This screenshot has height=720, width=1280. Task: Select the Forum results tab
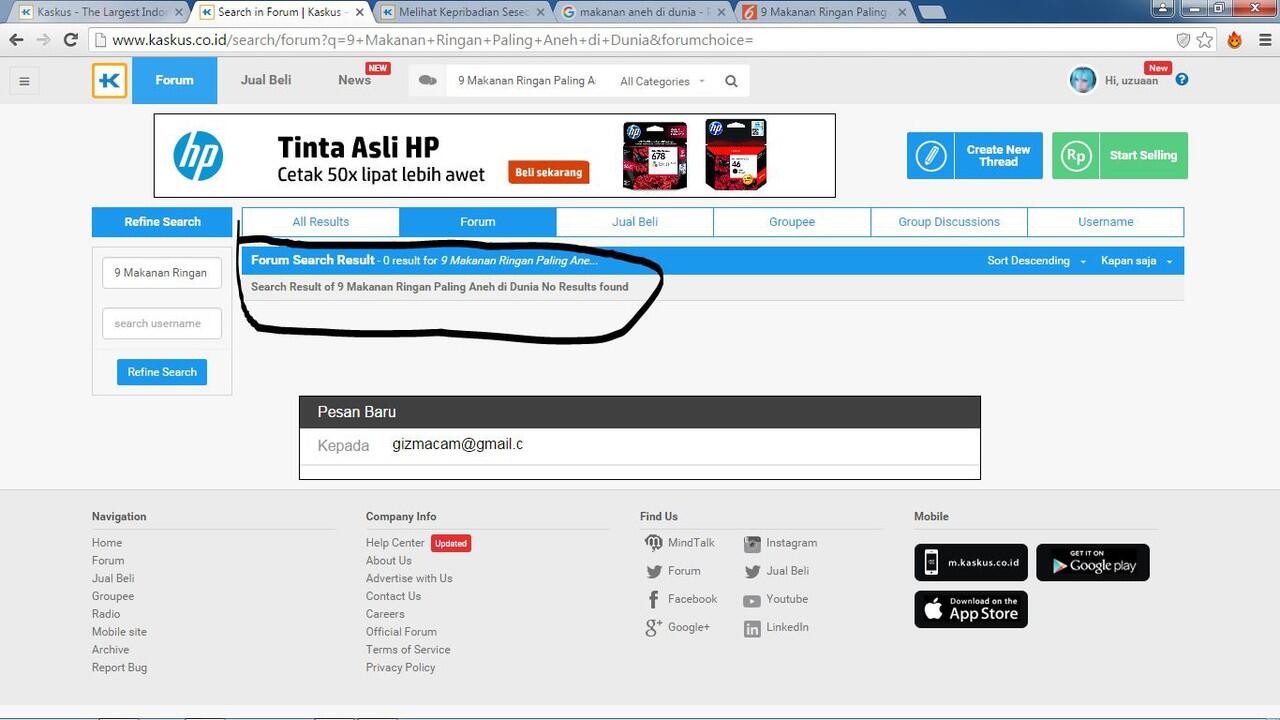coord(478,222)
